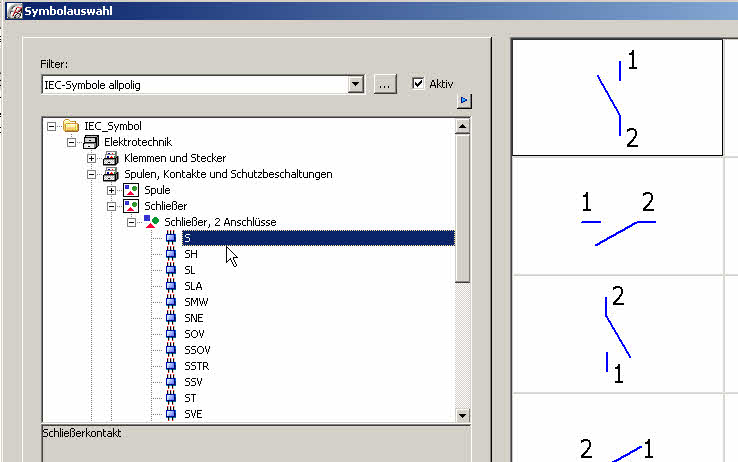
Task: Click the Elektrotechnik drawer icon
Action: 91,142
